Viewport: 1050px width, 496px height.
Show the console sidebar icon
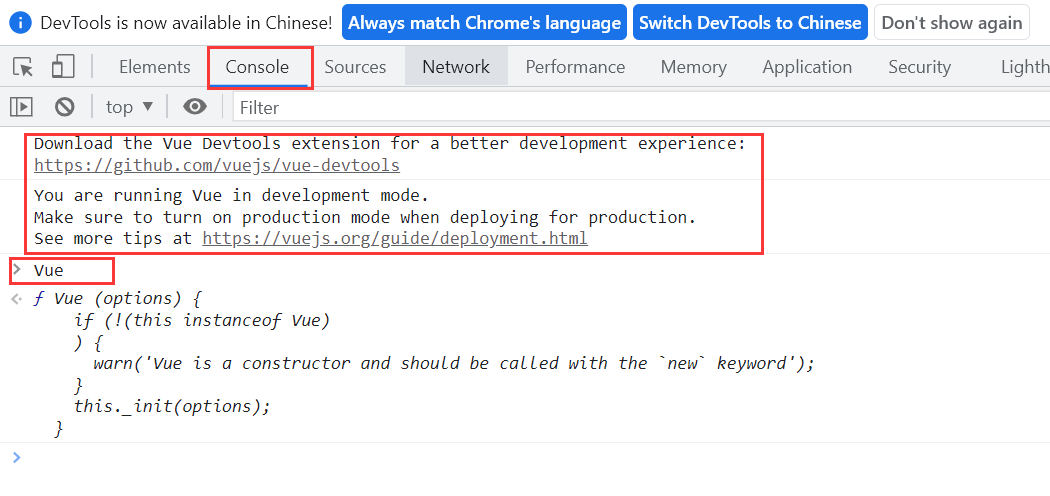[21, 107]
